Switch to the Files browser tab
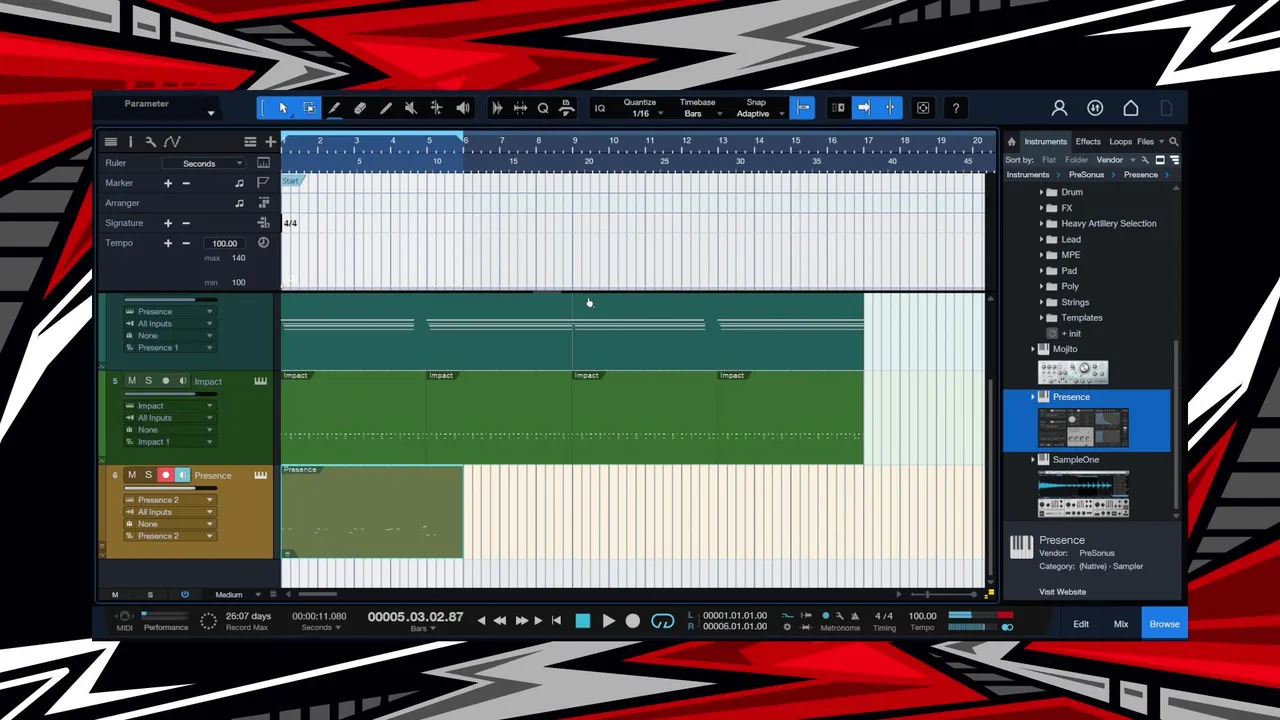The height and width of the screenshot is (720, 1280). click(1145, 142)
